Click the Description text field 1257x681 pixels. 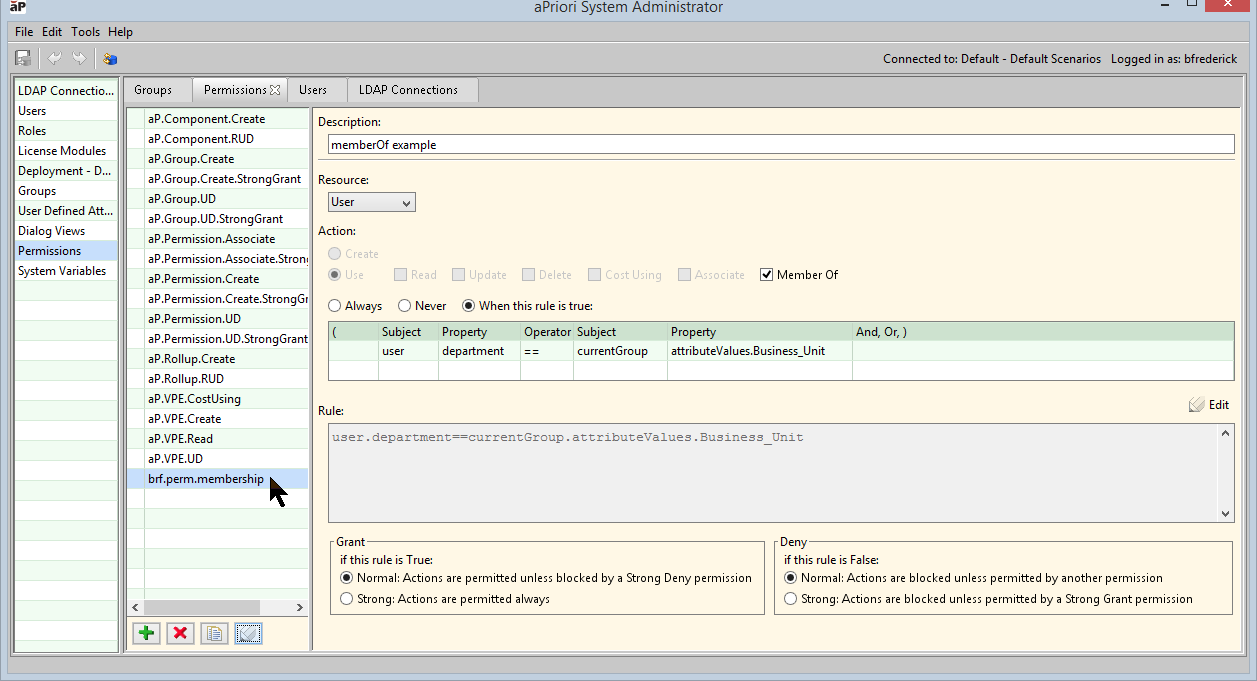pyautogui.click(x=781, y=144)
